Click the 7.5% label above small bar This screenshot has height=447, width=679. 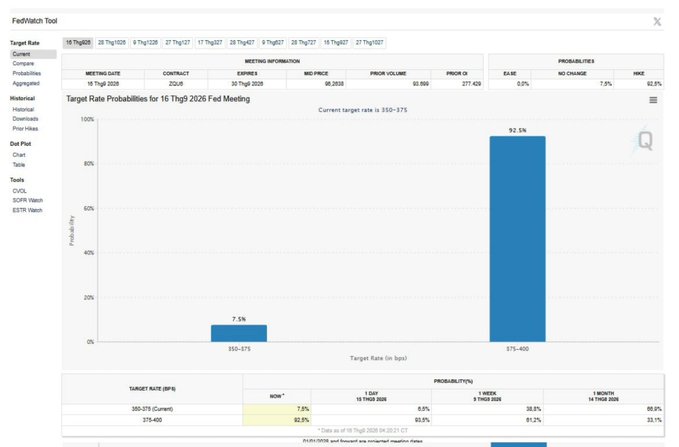click(x=239, y=319)
